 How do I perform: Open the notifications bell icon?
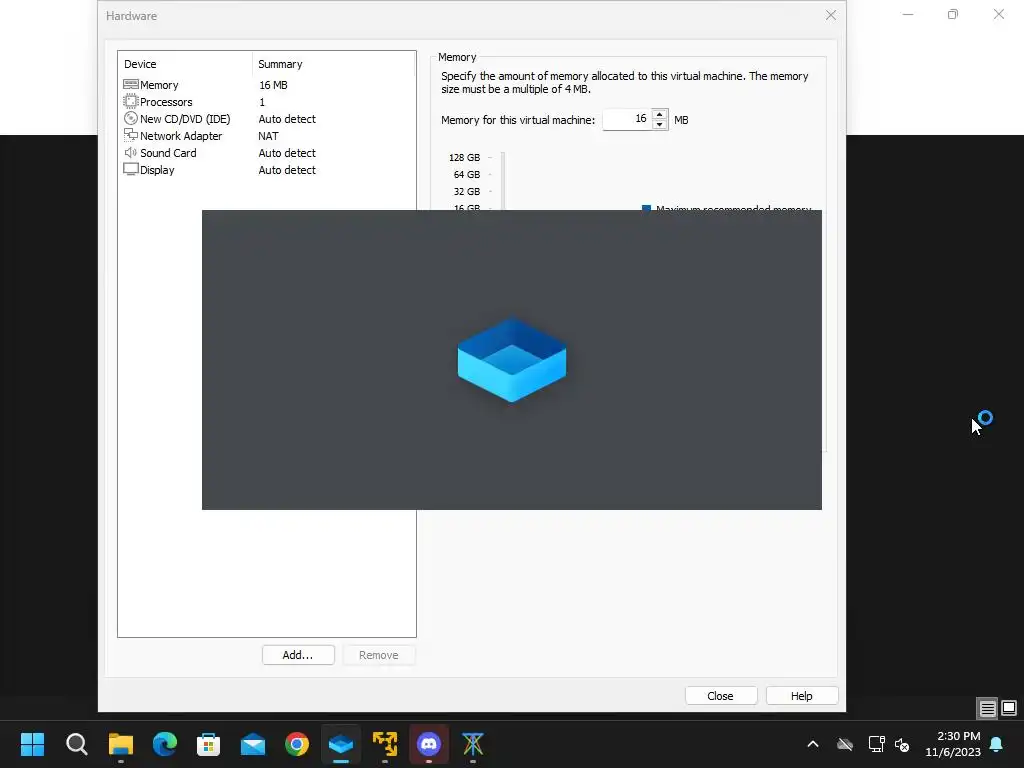tap(997, 744)
